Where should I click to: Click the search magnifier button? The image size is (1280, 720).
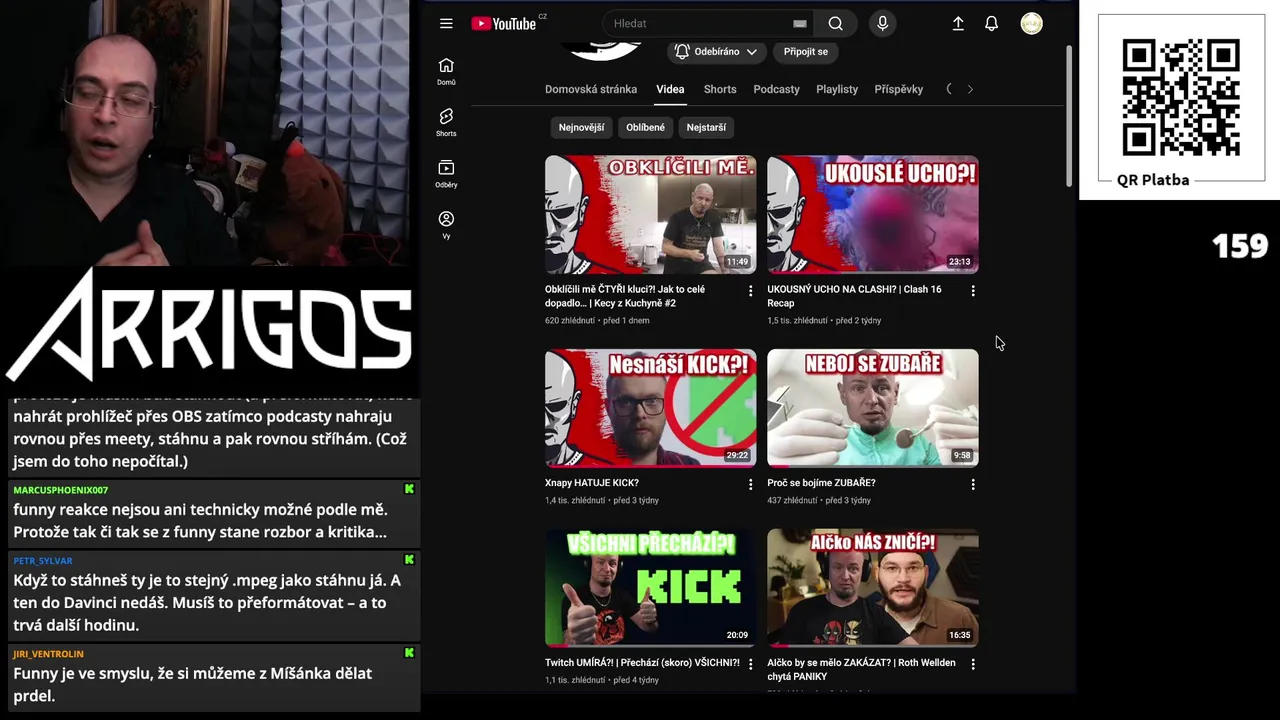click(x=835, y=24)
